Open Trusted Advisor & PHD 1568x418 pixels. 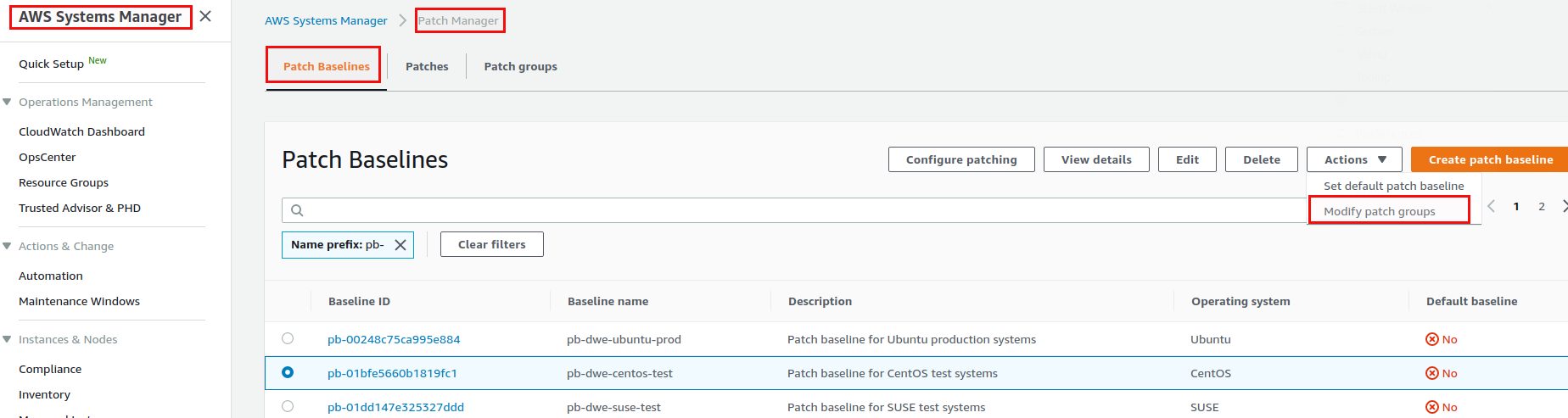coord(80,208)
